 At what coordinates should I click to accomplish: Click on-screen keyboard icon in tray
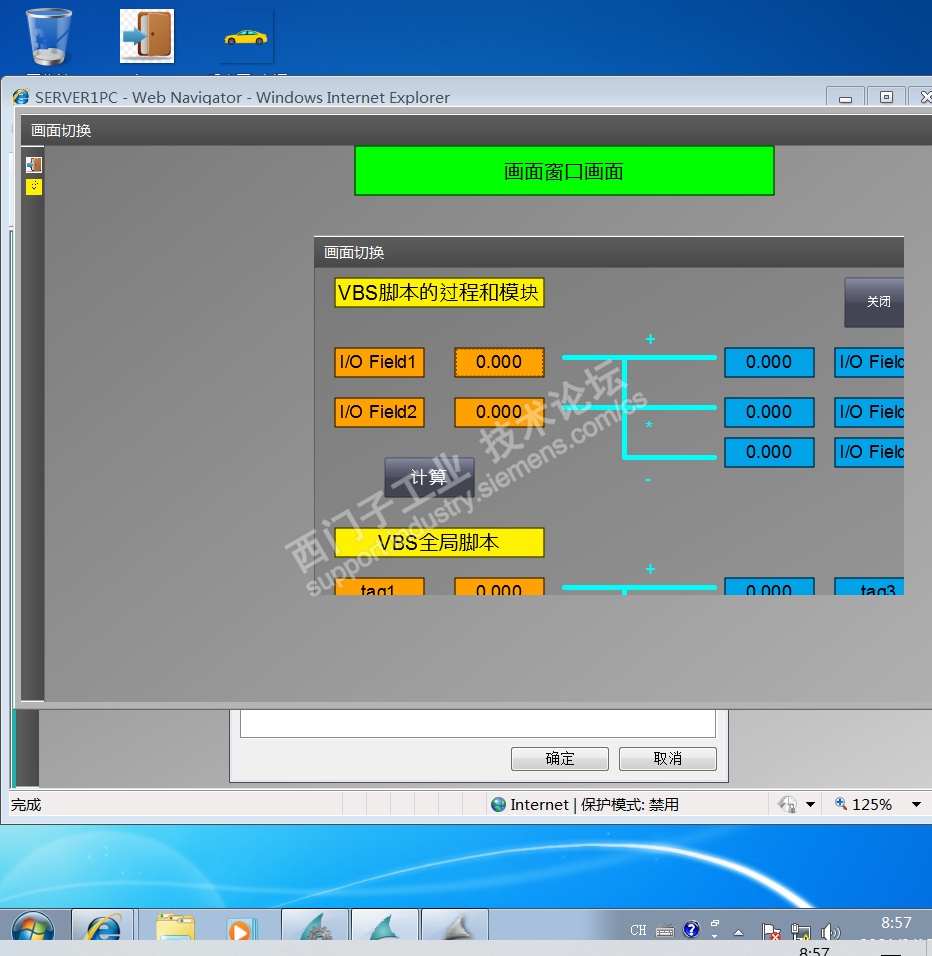click(x=665, y=931)
